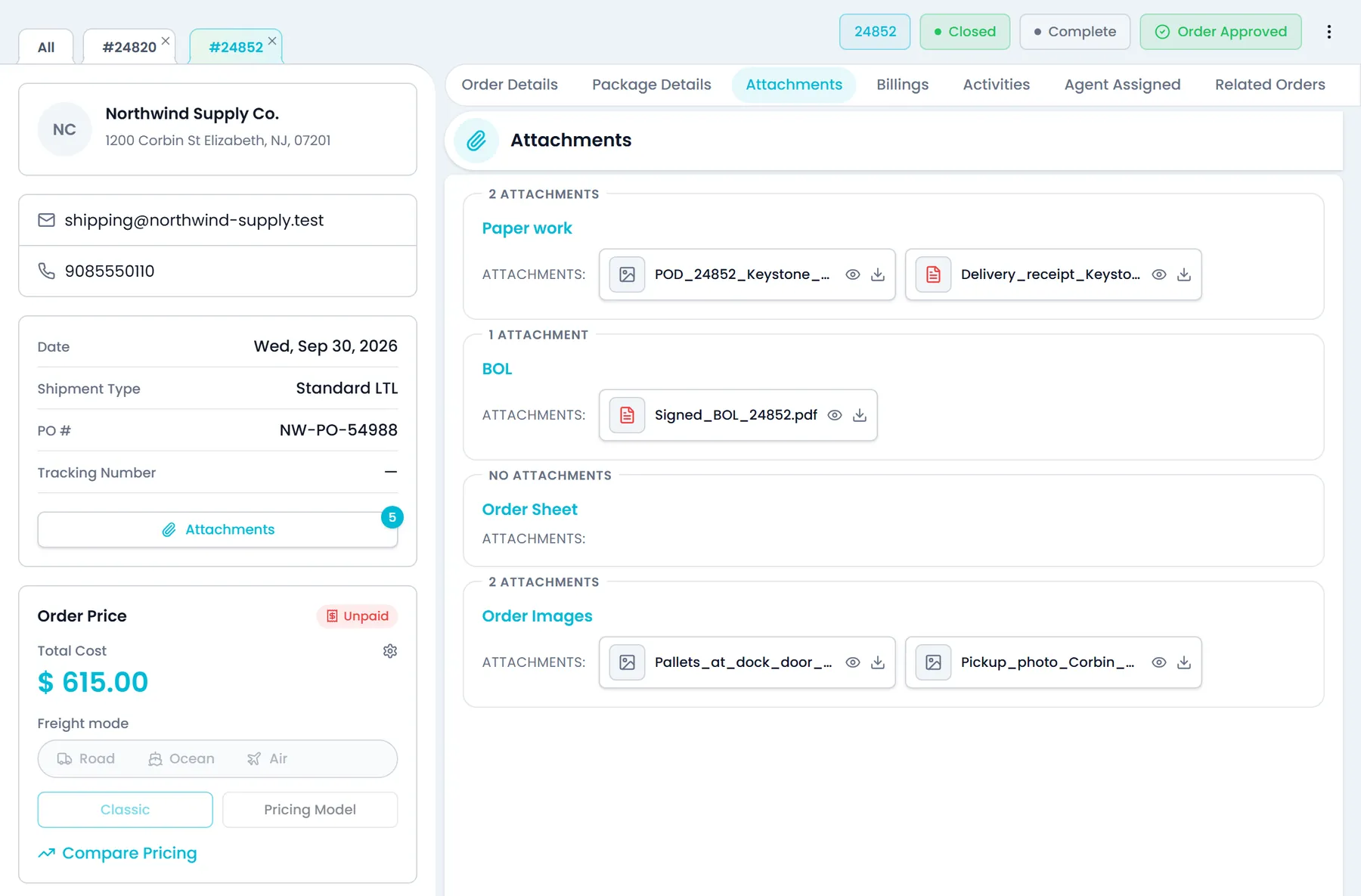Click the Signed_BOL pdf file icon
Screen dimensions: 1361x896
tap(628, 415)
